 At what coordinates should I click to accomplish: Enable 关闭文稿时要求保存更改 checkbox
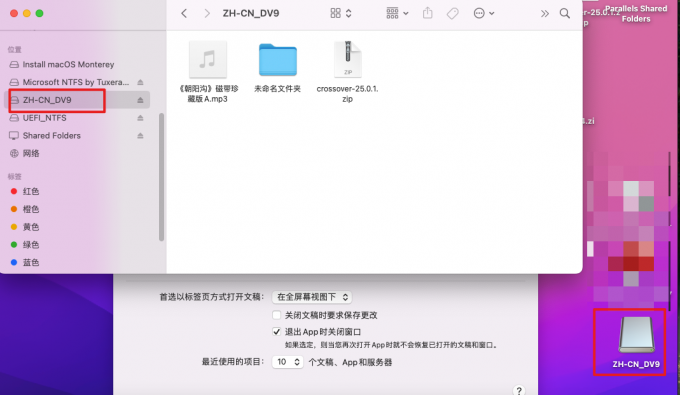tap(276, 315)
